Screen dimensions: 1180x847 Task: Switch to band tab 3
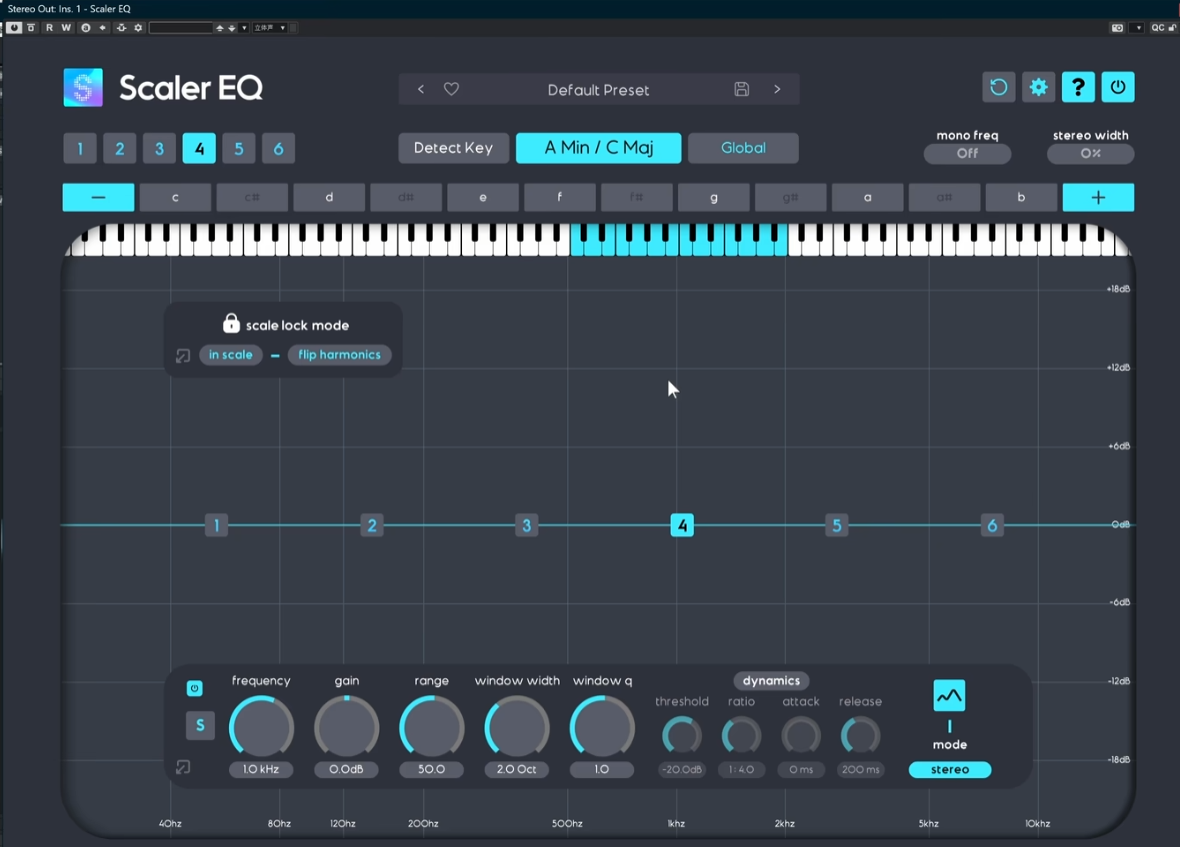click(x=160, y=148)
